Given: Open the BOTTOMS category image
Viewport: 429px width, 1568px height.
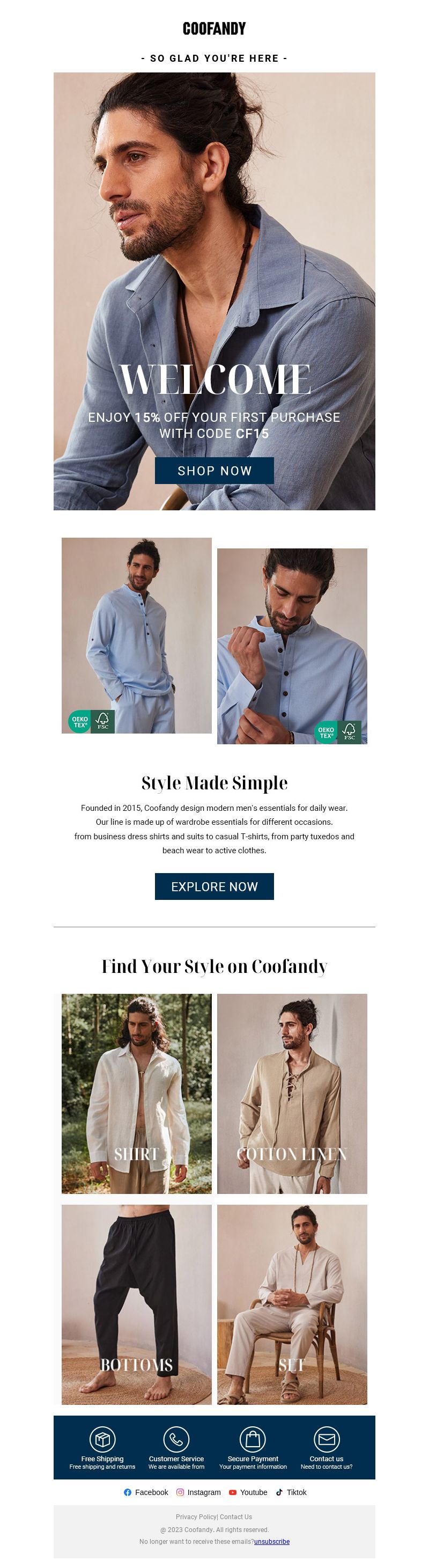Looking at the screenshot, I should 136,1305.
